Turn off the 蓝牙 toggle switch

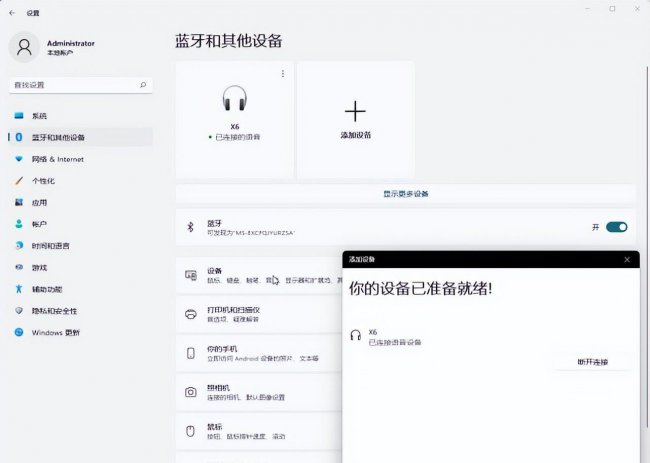click(616, 227)
